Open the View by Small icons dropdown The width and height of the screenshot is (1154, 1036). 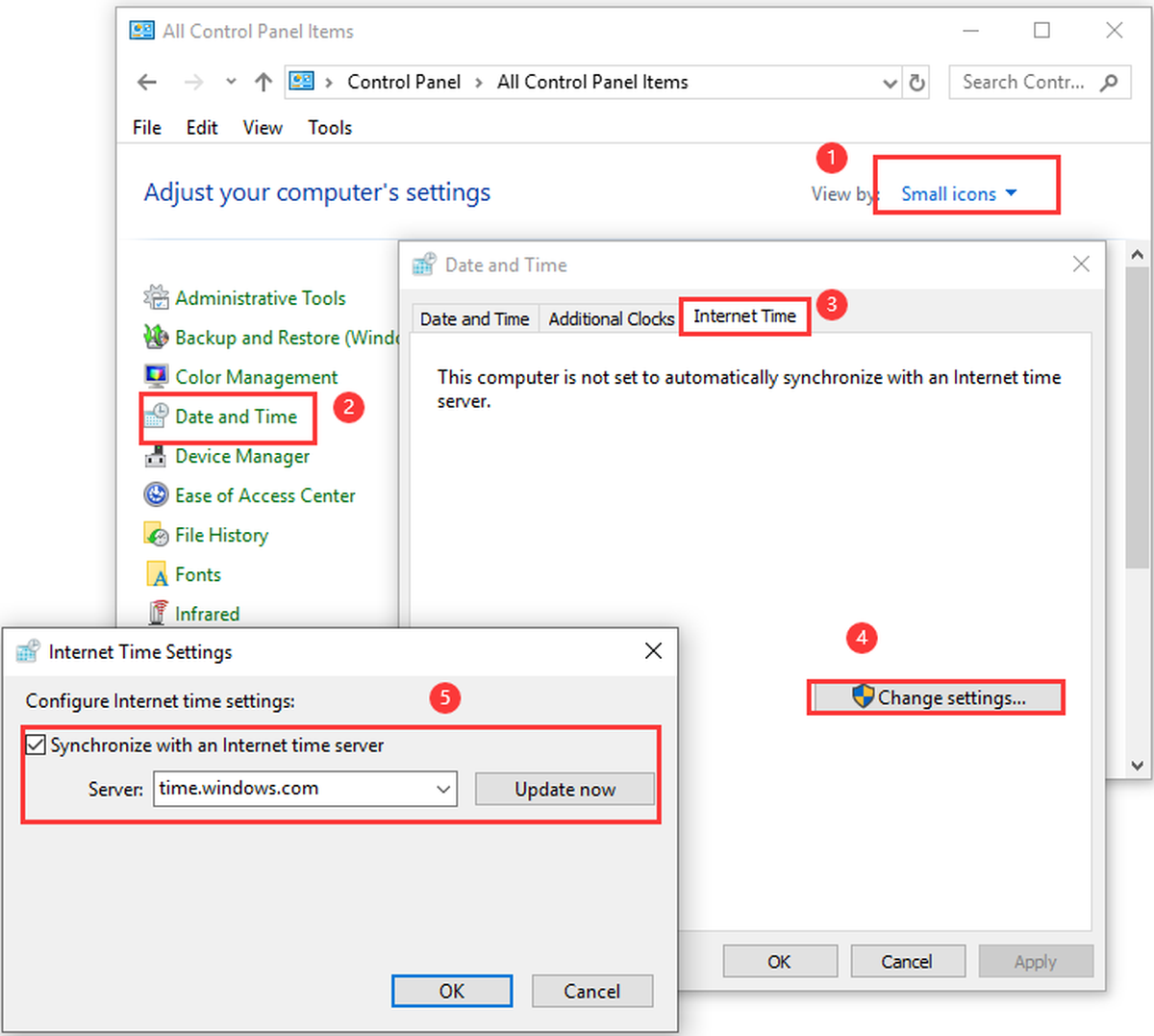[x=959, y=193]
